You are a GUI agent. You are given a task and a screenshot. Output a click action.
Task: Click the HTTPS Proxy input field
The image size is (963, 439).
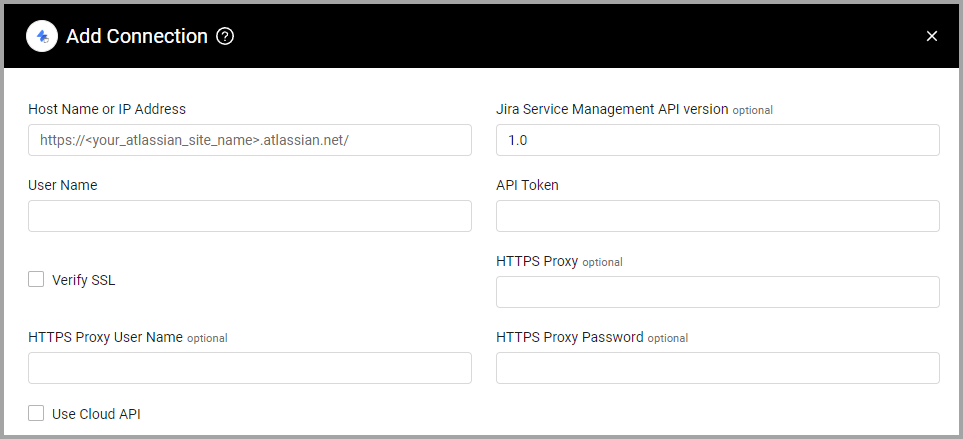718,292
